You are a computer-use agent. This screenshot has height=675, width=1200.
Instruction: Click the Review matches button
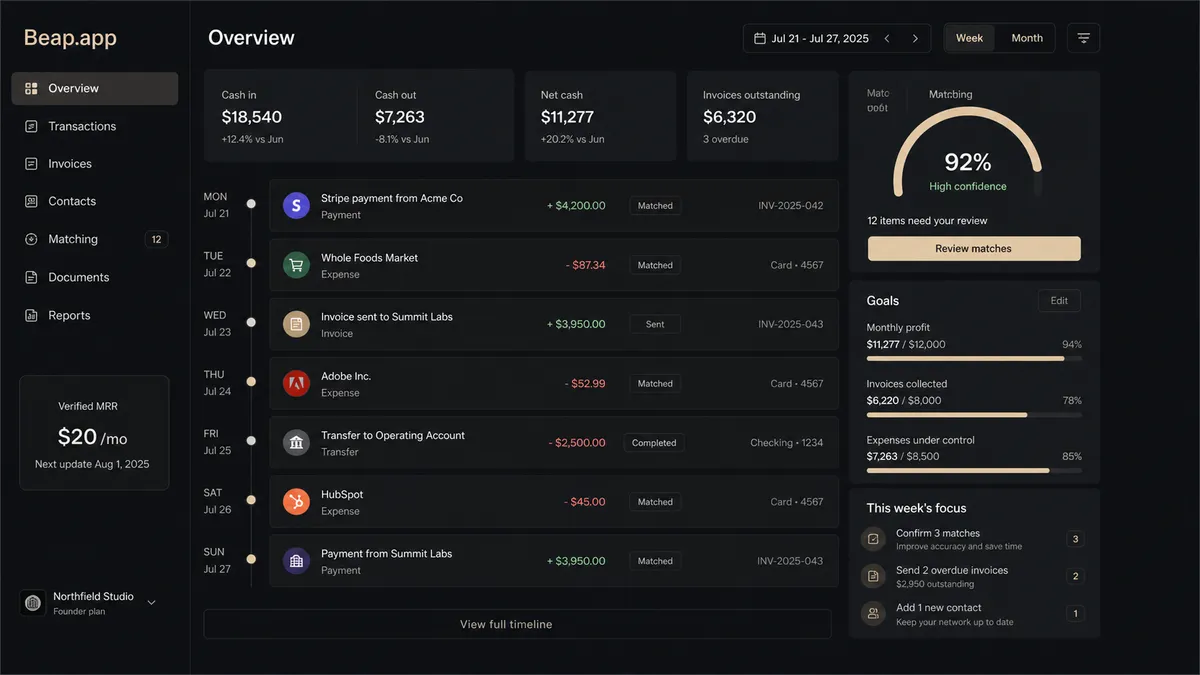[x=974, y=248]
